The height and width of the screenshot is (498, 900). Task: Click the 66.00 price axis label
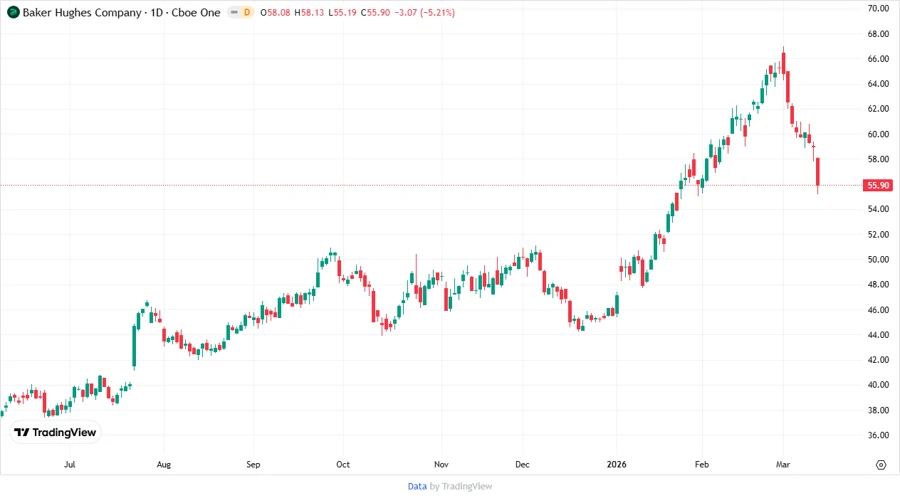878,59
